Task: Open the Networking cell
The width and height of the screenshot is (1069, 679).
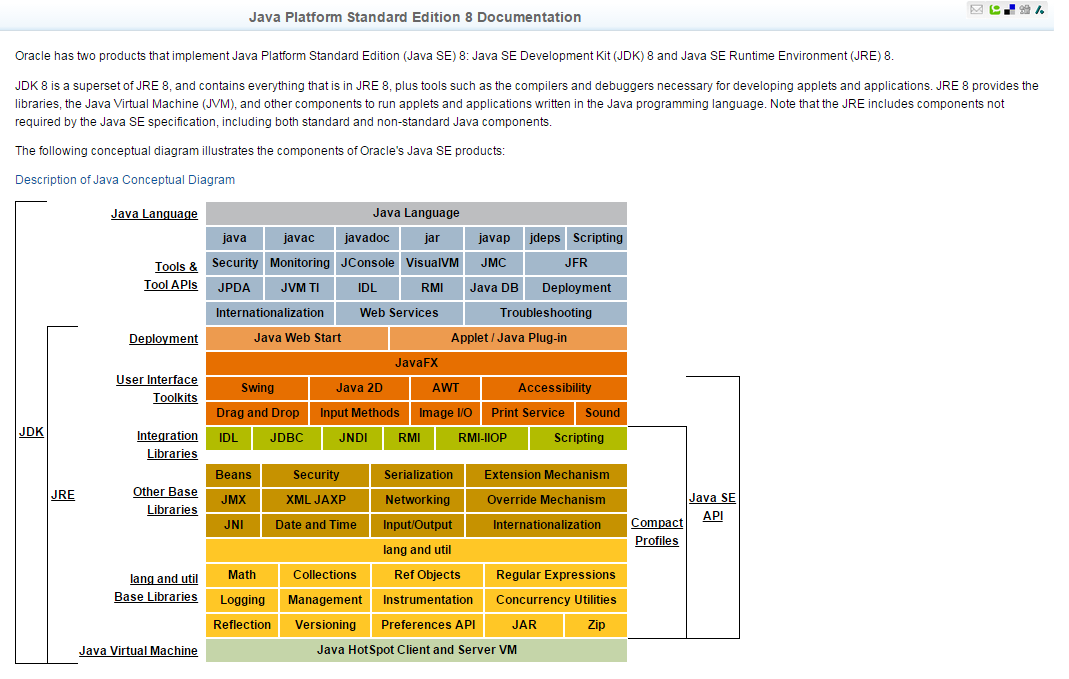Action: tap(418, 500)
